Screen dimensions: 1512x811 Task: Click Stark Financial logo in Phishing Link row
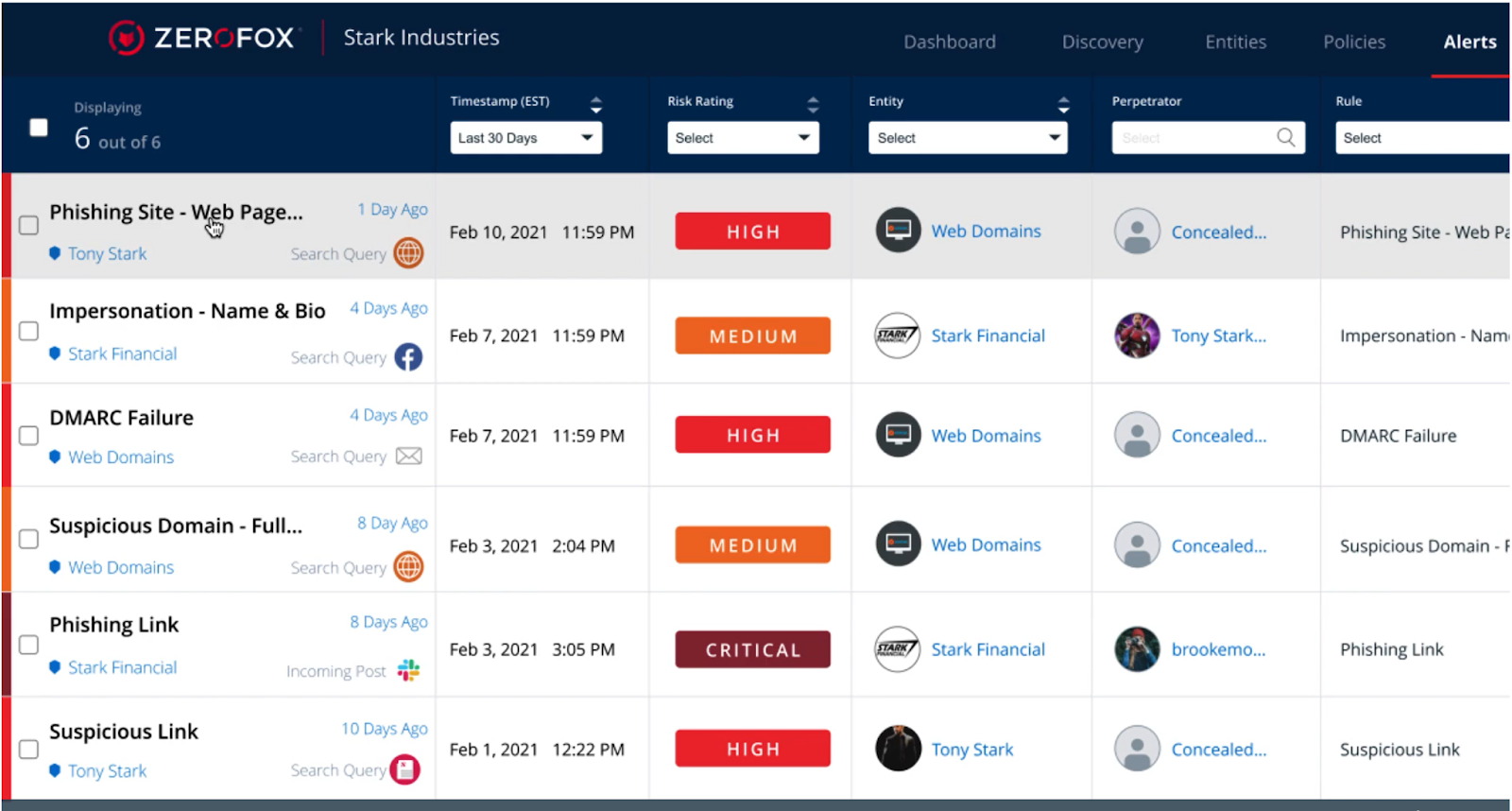point(898,649)
